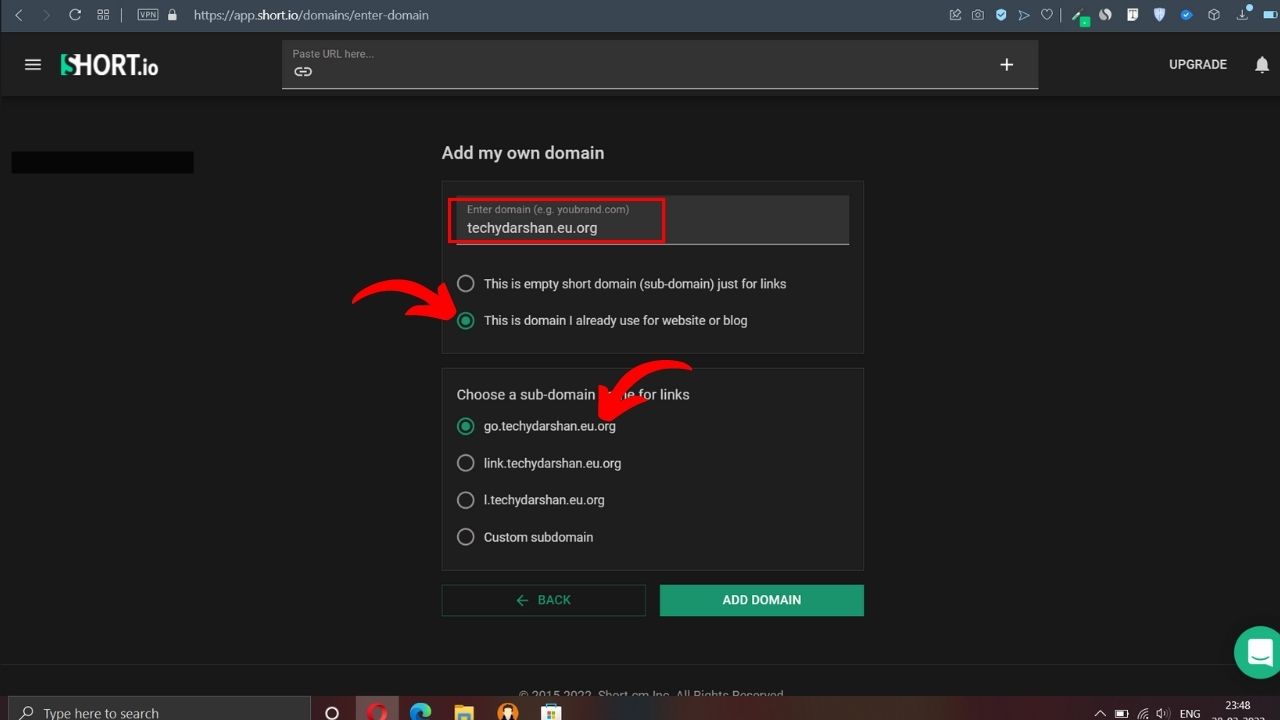Viewport: 1280px width, 720px height.
Task: Take a snapshot using the camera icon
Action: pos(978,15)
